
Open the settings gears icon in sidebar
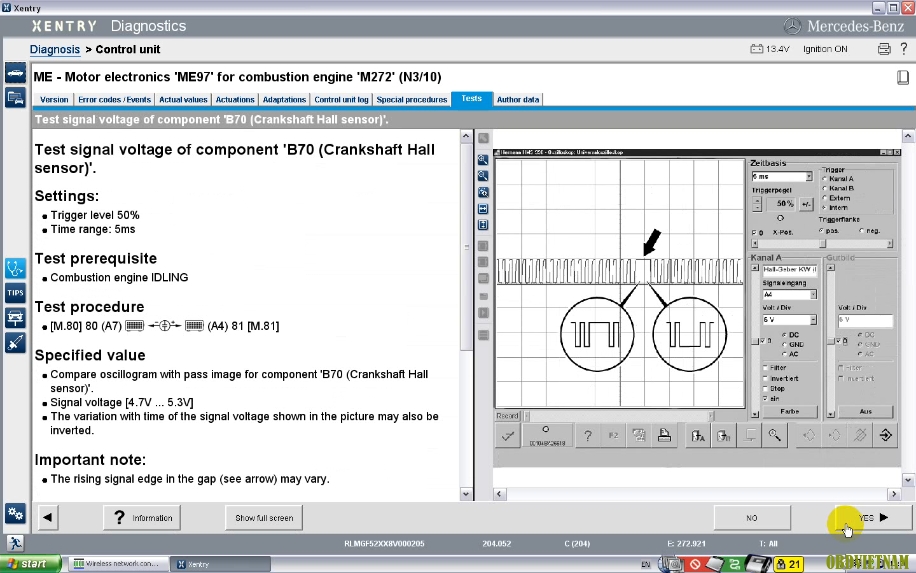click(15, 513)
